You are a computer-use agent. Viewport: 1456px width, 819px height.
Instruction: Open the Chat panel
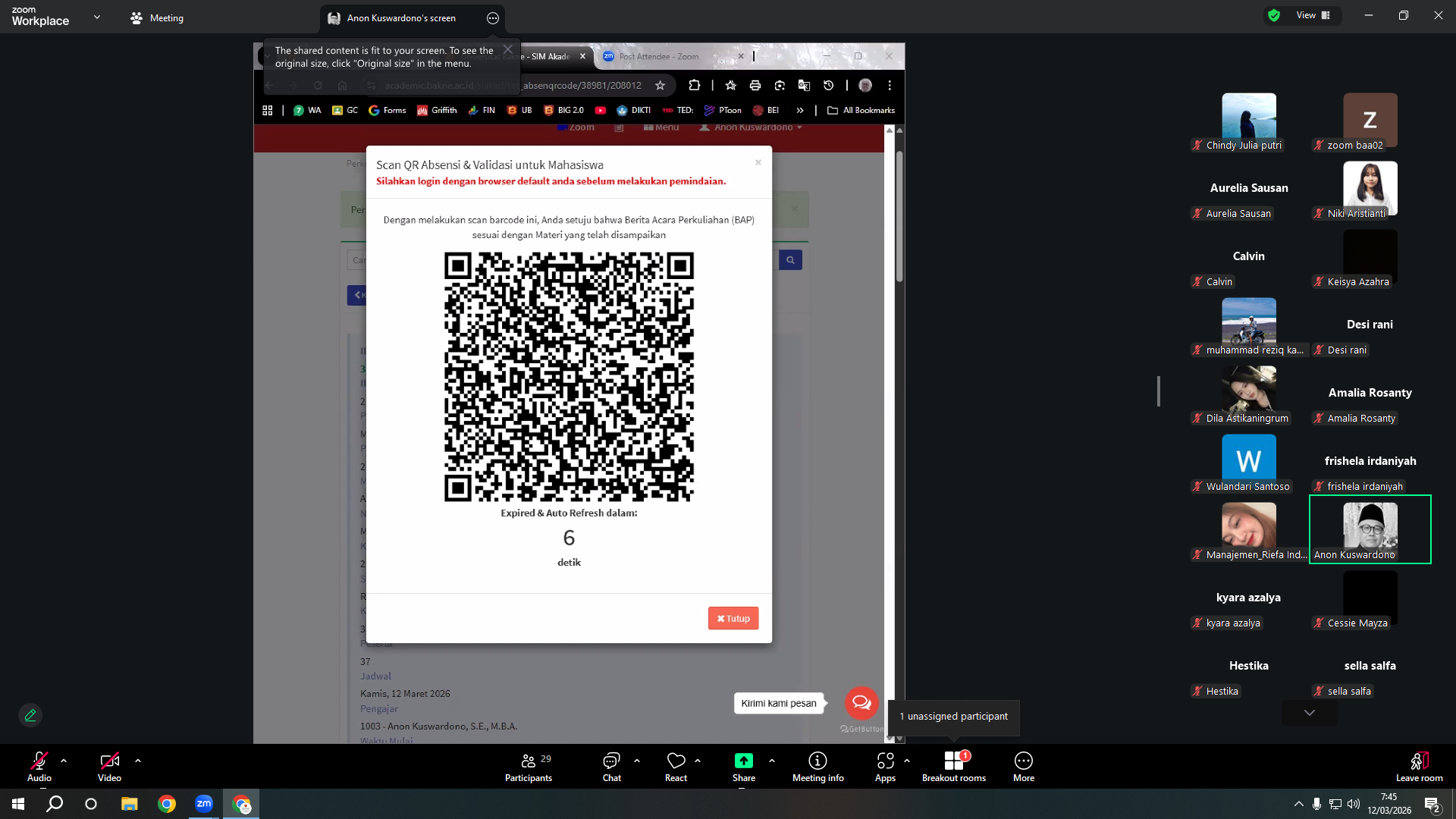[611, 766]
